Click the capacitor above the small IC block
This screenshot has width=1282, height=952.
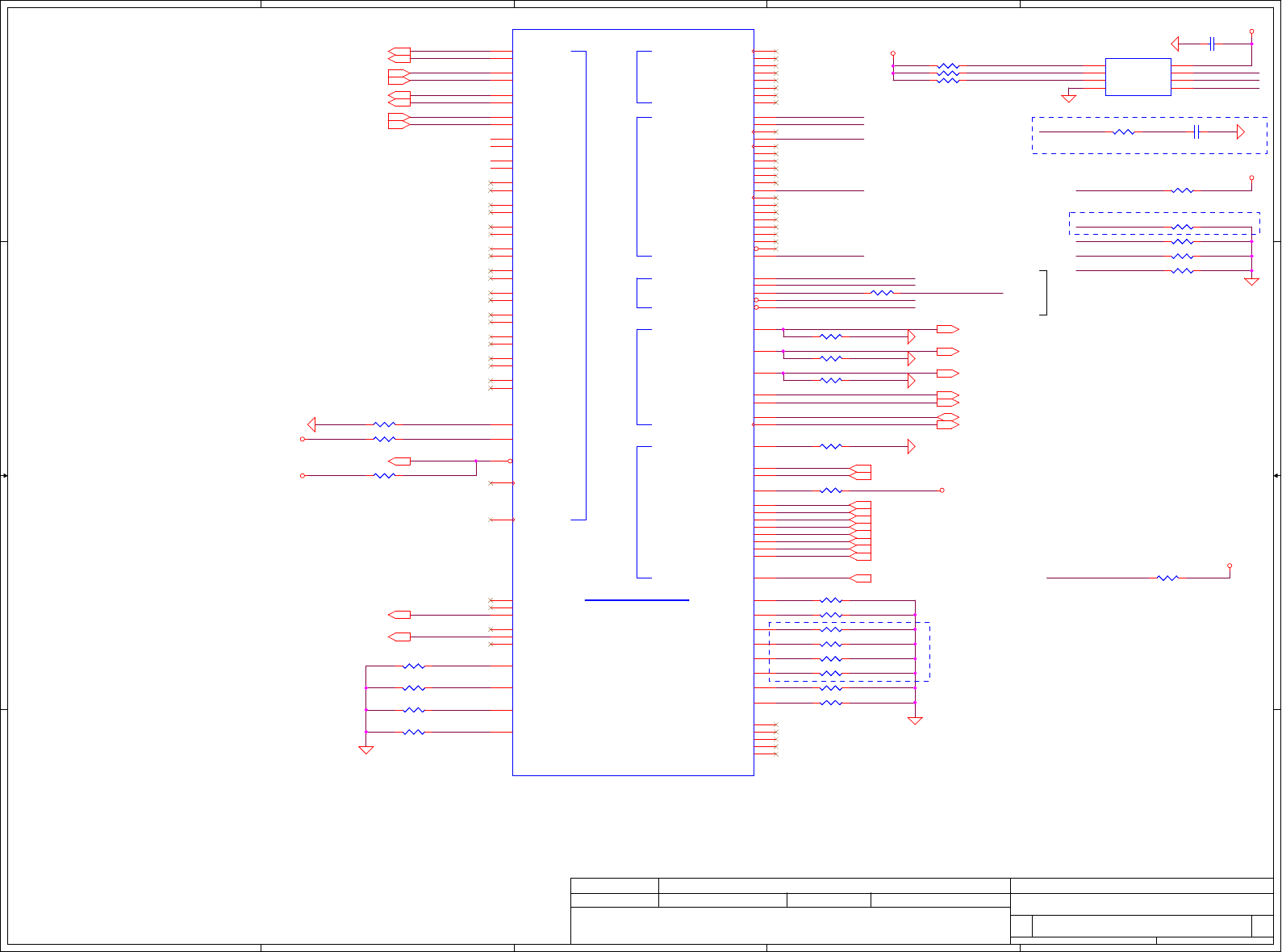coord(1212,44)
